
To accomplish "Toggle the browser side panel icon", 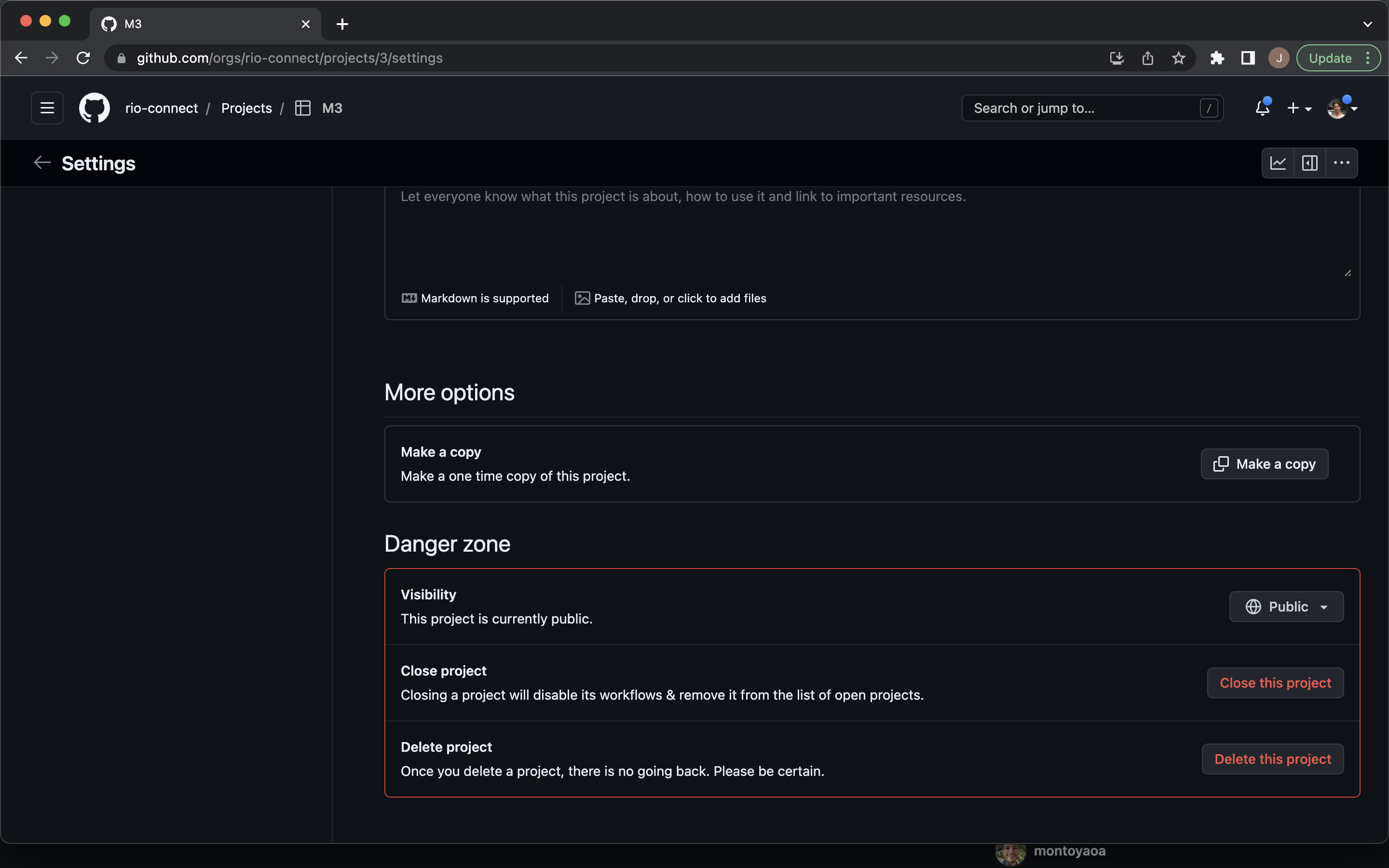I will click(x=1248, y=58).
